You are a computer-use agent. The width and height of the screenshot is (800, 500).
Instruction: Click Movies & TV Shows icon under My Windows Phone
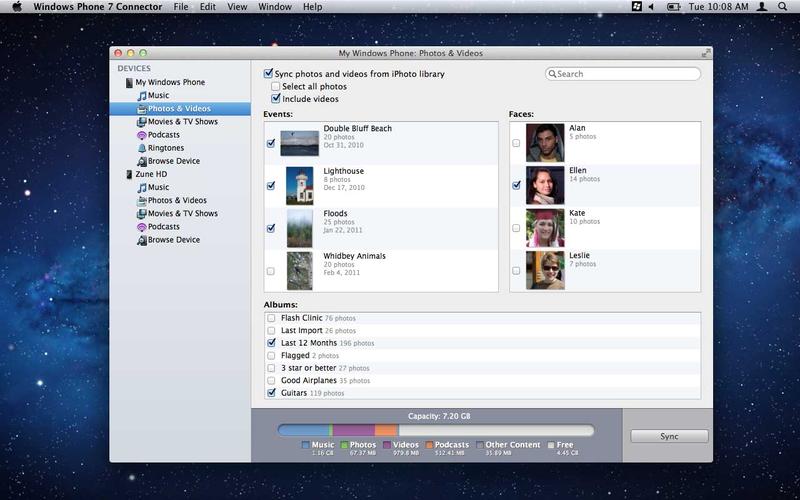pos(142,122)
